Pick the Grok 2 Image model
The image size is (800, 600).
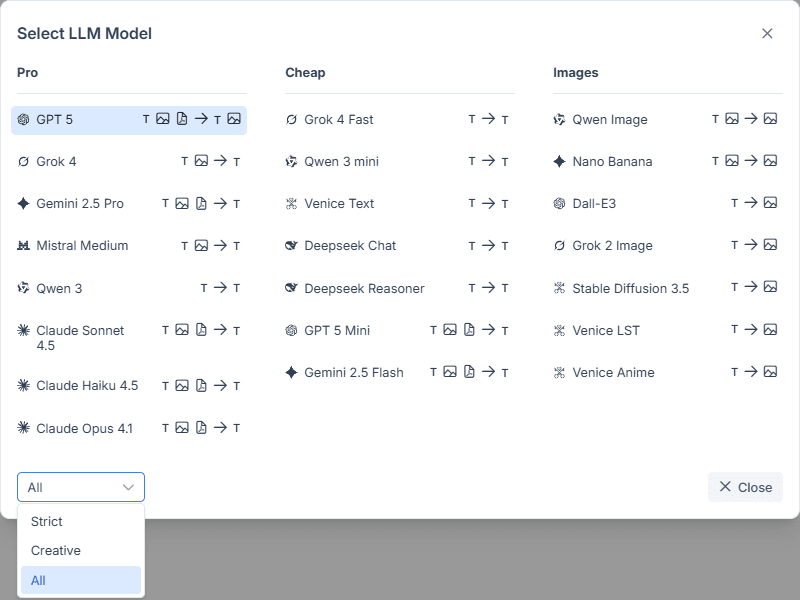618,245
